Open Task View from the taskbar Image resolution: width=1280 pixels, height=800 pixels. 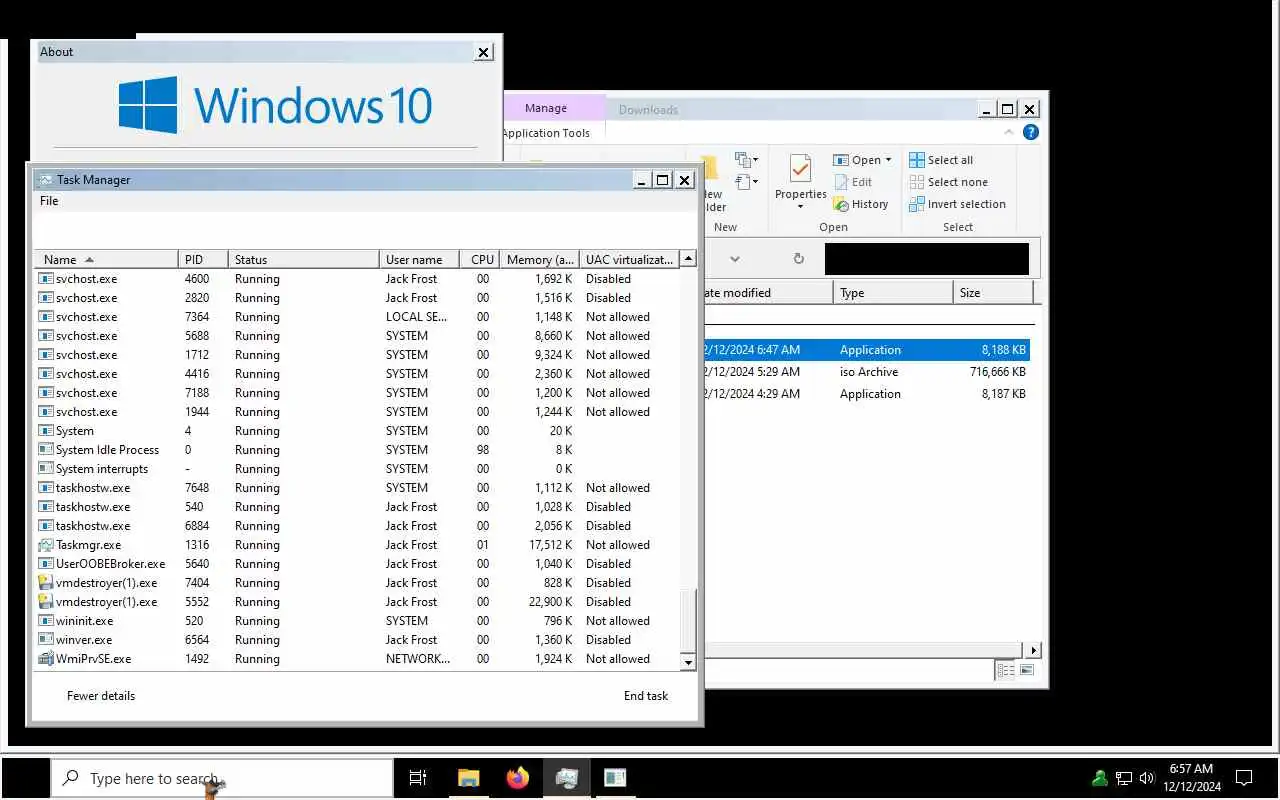(418, 778)
